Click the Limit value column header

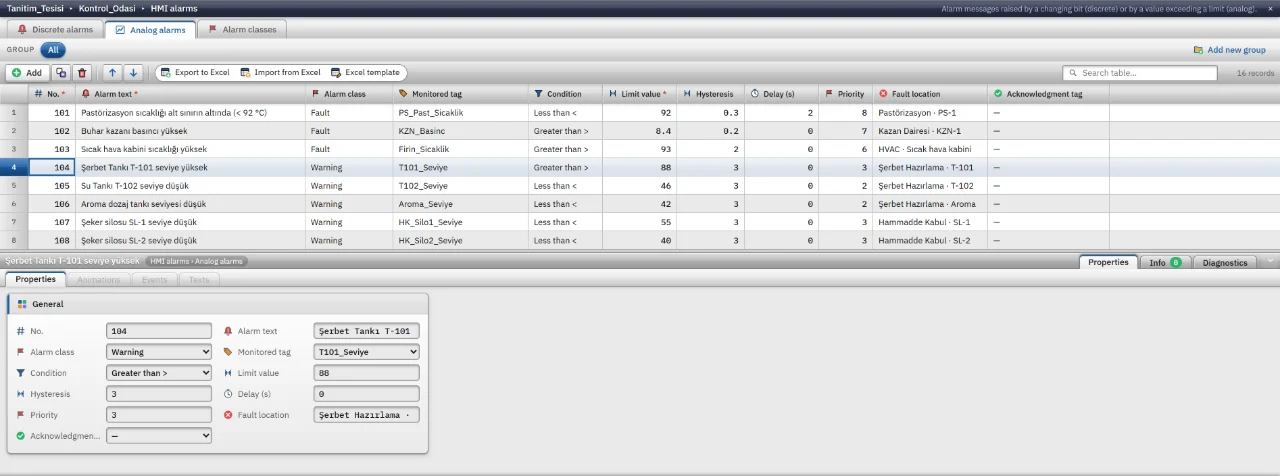tap(639, 94)
